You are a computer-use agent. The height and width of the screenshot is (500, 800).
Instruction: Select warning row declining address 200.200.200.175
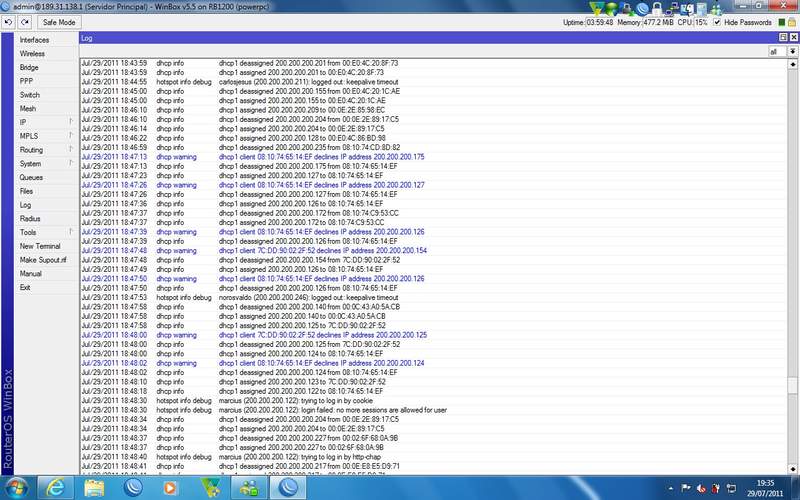(x=434, y=157)
